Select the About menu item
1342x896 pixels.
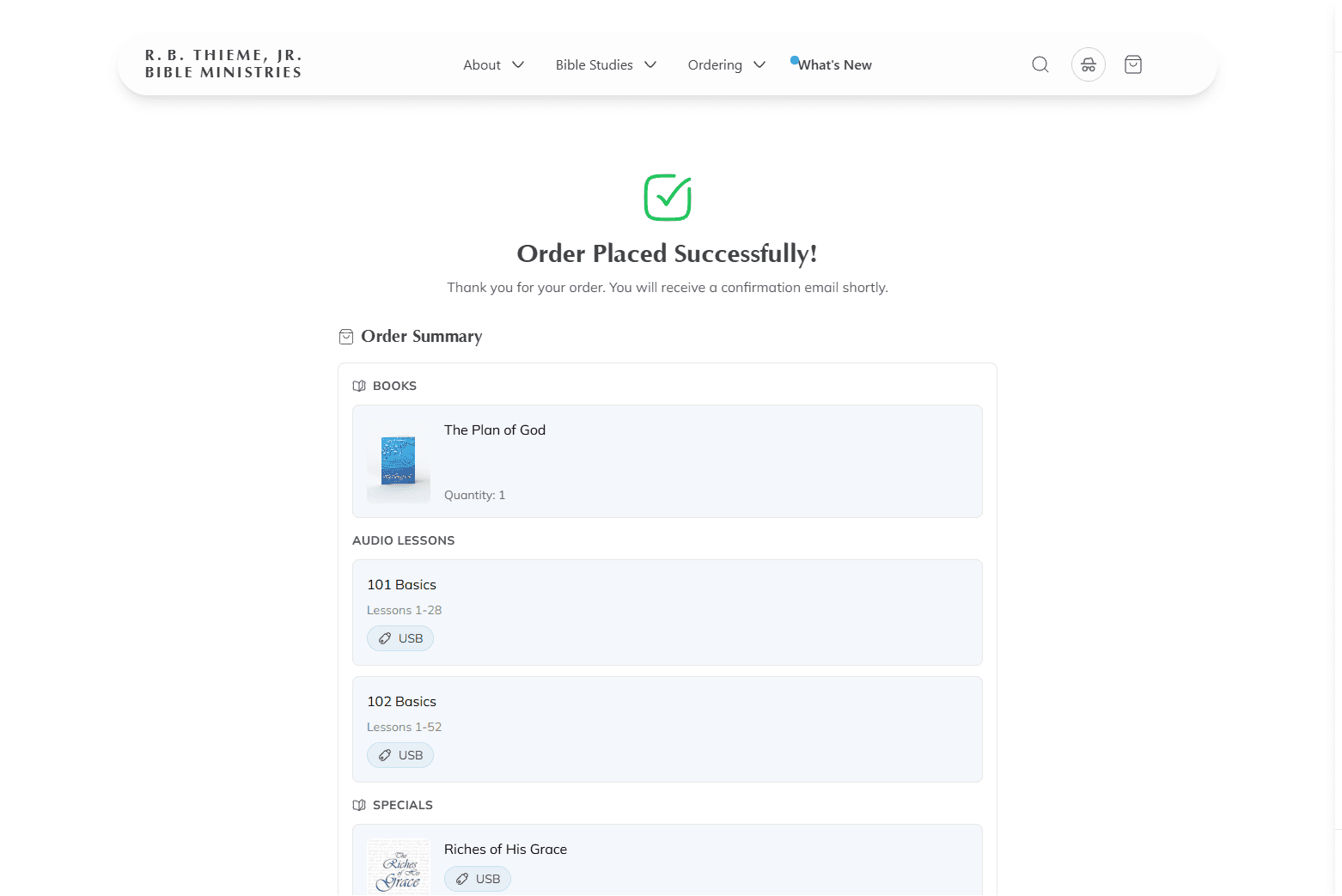point(482,64)
